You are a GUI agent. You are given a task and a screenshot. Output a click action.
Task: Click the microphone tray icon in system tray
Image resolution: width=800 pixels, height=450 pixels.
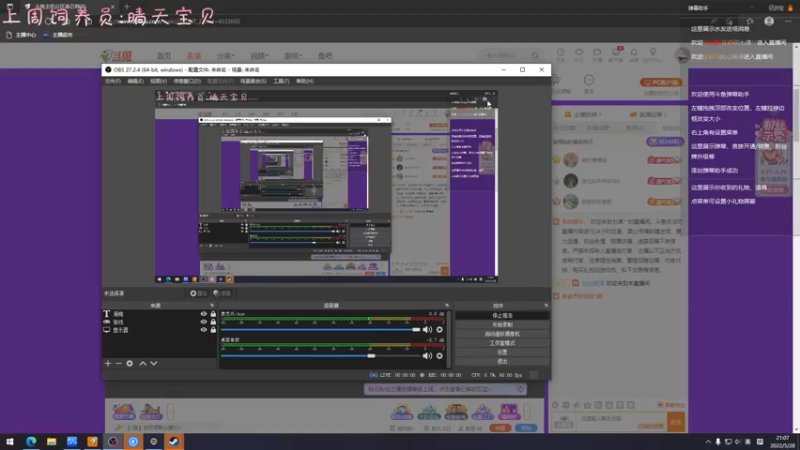point(718,442)
